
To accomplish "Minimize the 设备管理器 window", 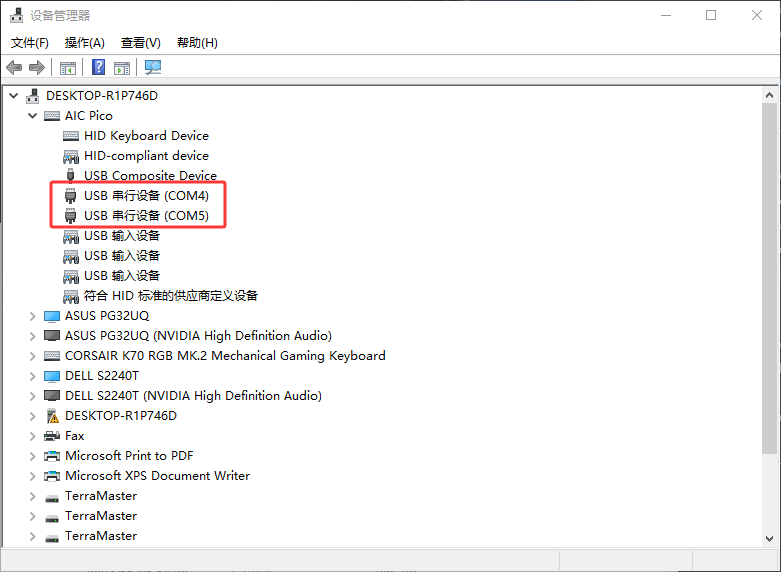I will [665, 15].
